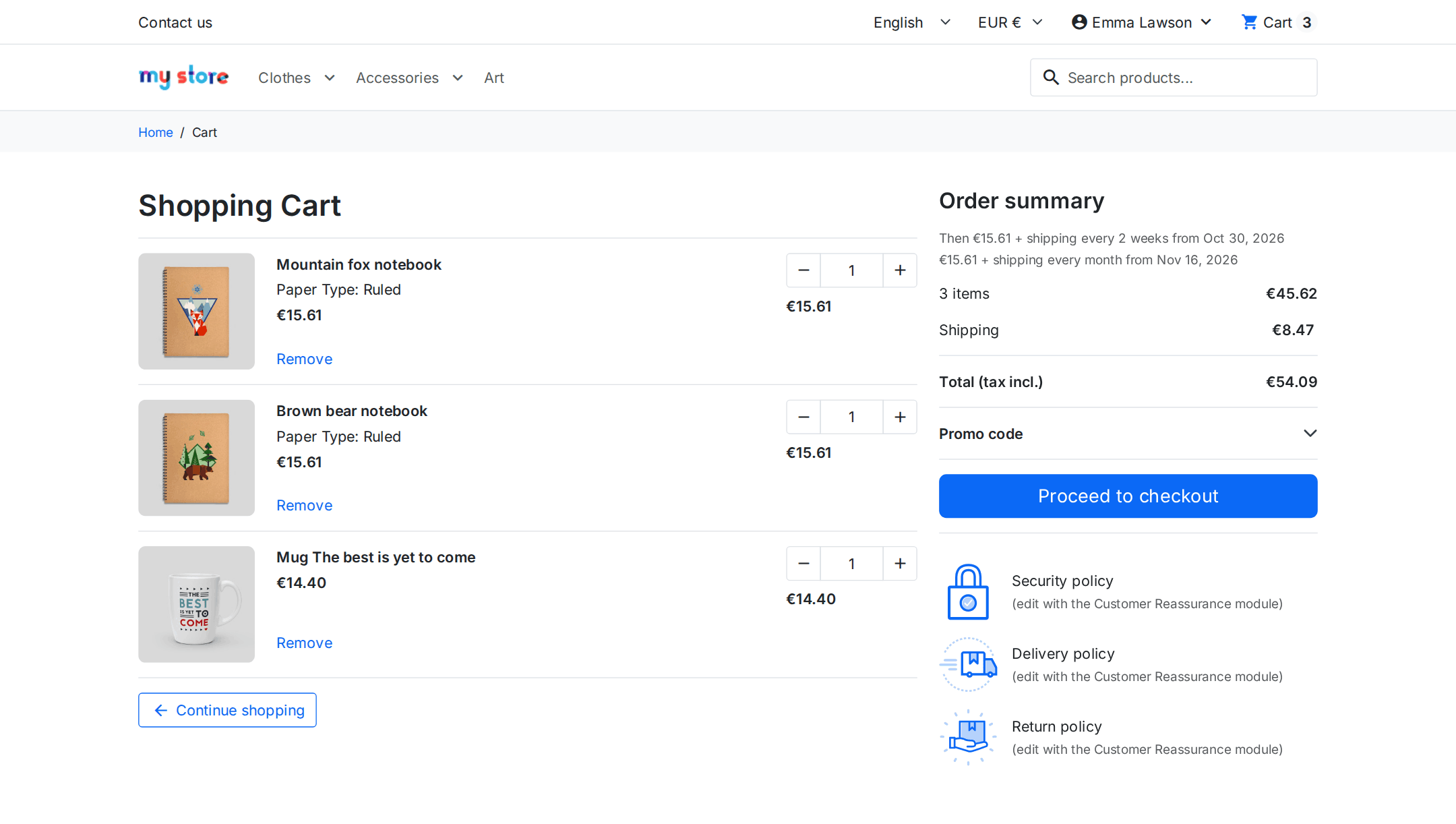Edit Brown bear notebook quantity field
The image size is (1456, 824).
851,417
